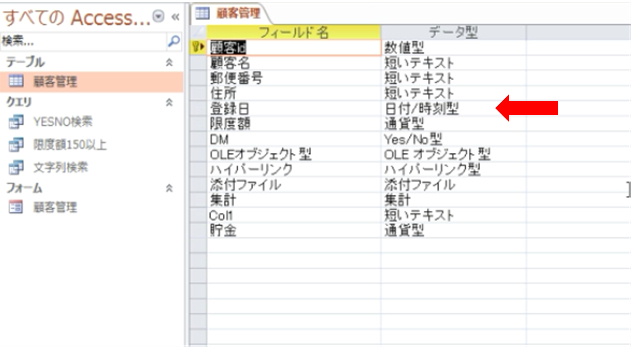Viewport: 640px width, 360px height.
Task: Select the YESNO検索 query icon
Action: tap(16, 122)
